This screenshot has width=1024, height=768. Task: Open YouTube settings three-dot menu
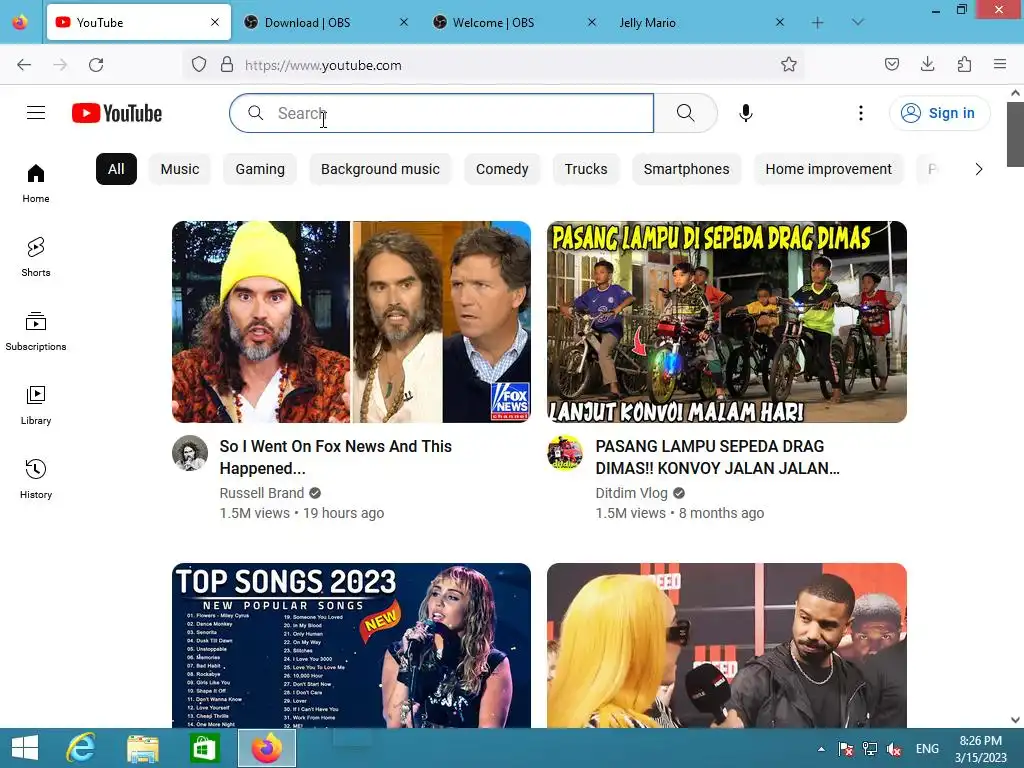tap(861, 113)
